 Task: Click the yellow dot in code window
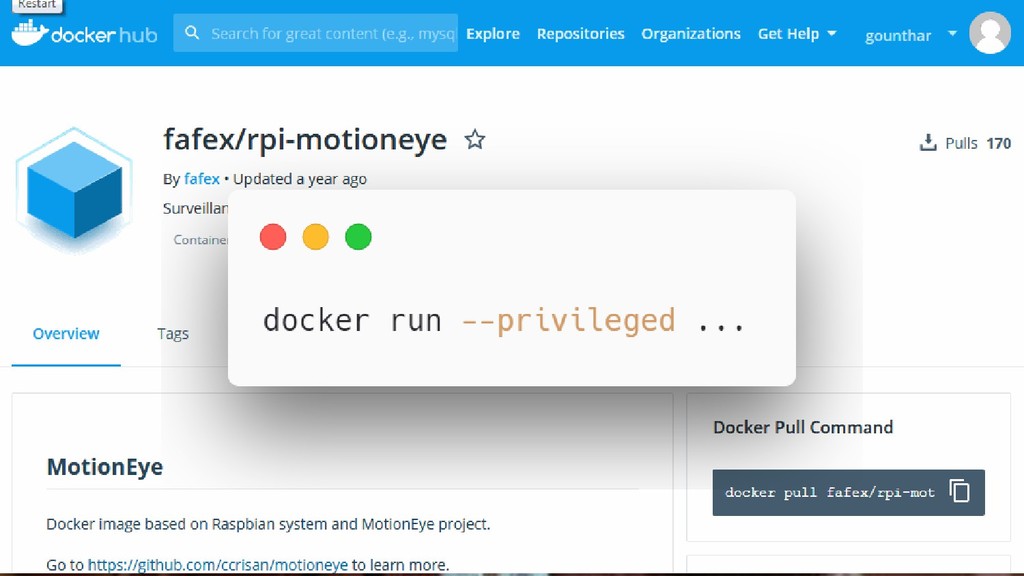coord(315,236)
